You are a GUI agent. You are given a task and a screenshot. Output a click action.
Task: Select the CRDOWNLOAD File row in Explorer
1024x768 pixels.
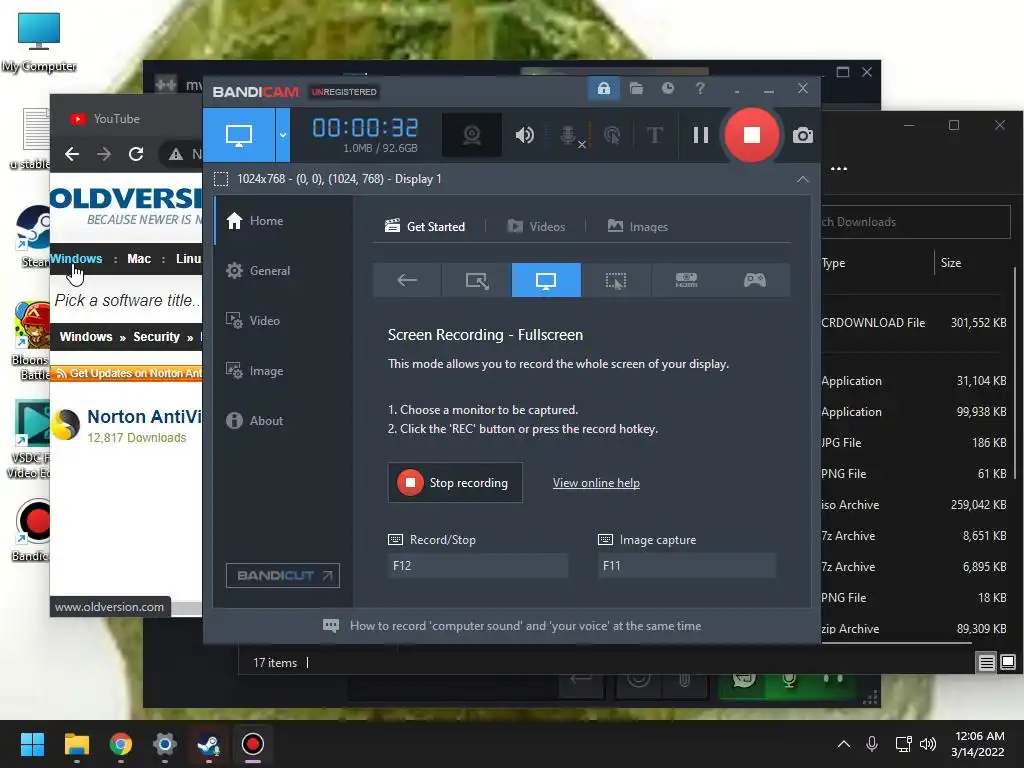click(x=916, y=323)
